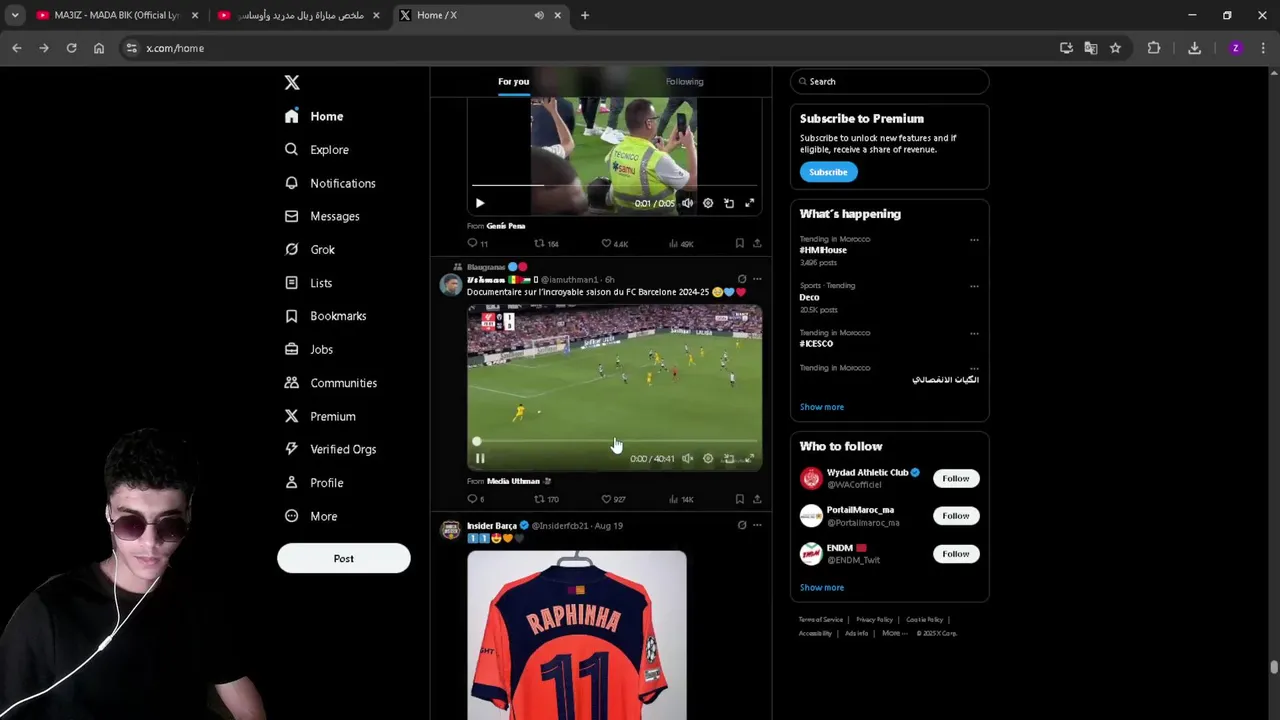Toggle picture-in-picture on top video

(x=729, y=203)
